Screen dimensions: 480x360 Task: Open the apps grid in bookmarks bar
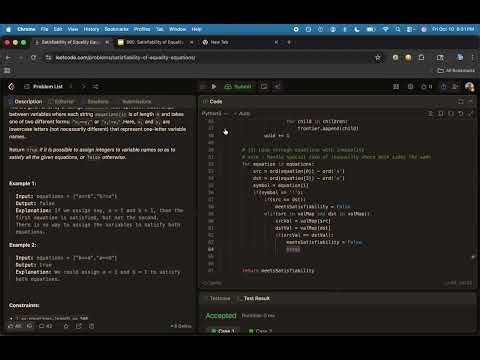click(x=7, y=70)
